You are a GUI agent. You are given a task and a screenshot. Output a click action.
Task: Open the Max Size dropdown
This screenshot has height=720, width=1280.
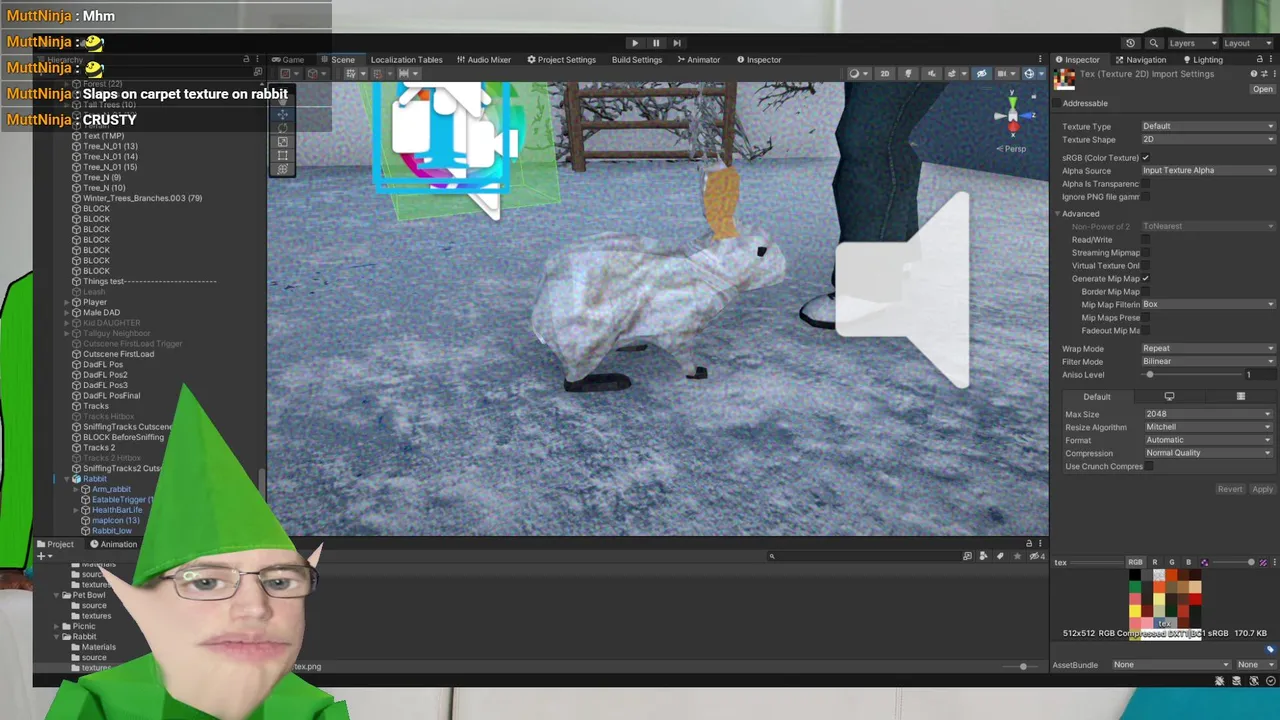click(1208, 414)
